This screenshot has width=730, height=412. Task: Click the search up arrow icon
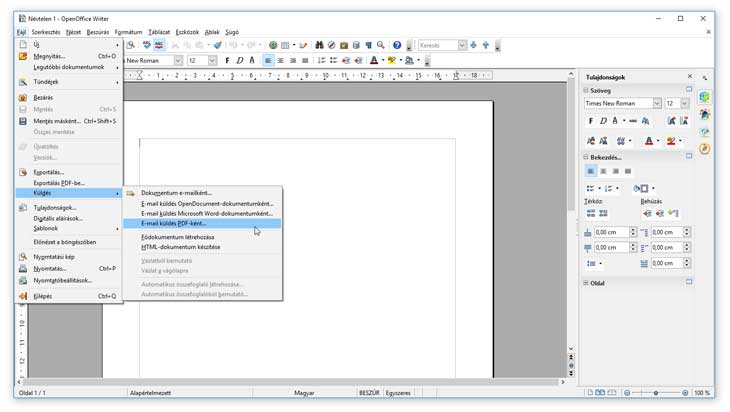point(486,45)
